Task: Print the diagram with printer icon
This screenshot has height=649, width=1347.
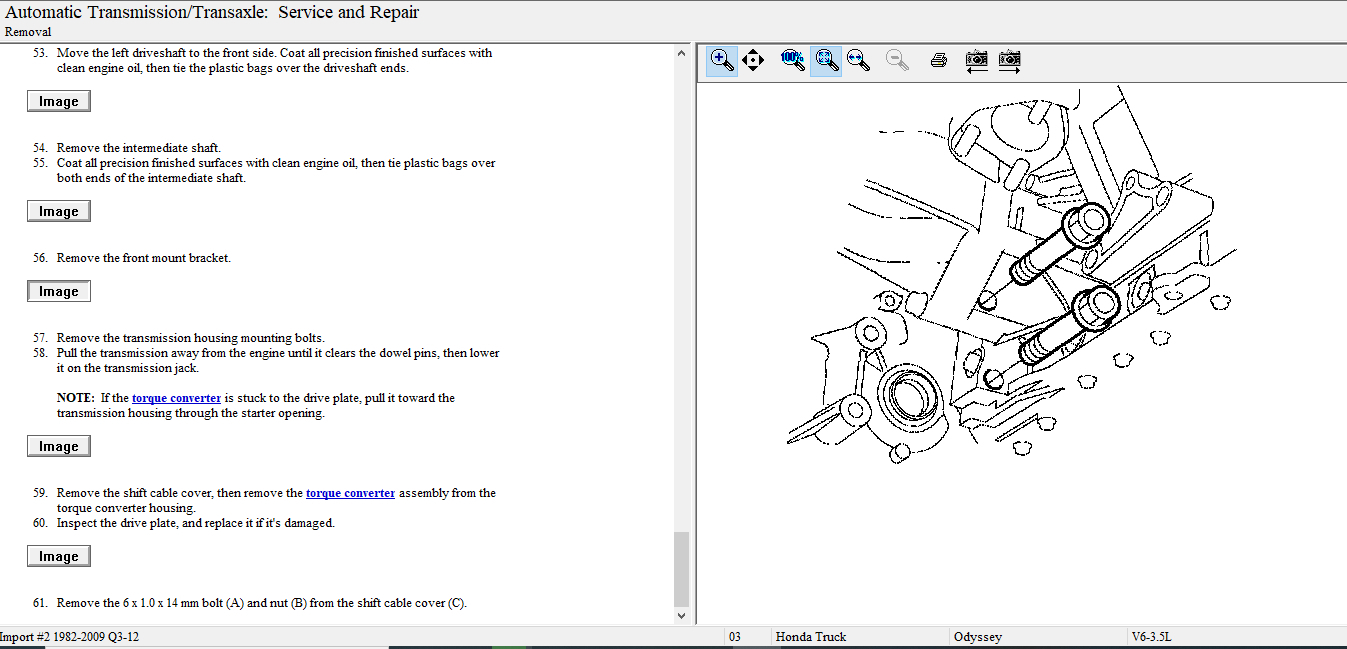Action: pos(938,60)
